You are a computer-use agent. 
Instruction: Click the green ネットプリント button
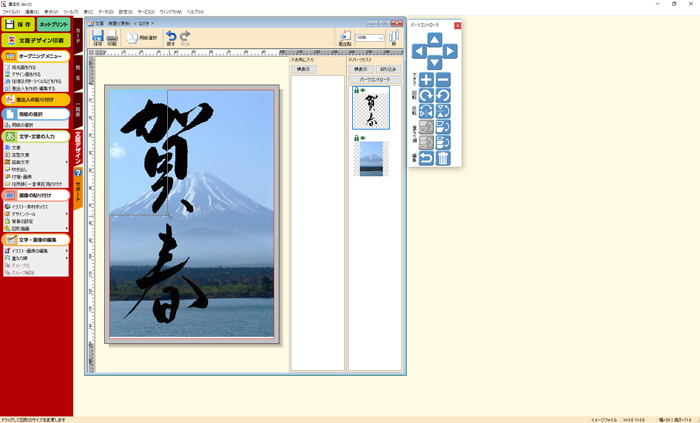tap(54, 23)
